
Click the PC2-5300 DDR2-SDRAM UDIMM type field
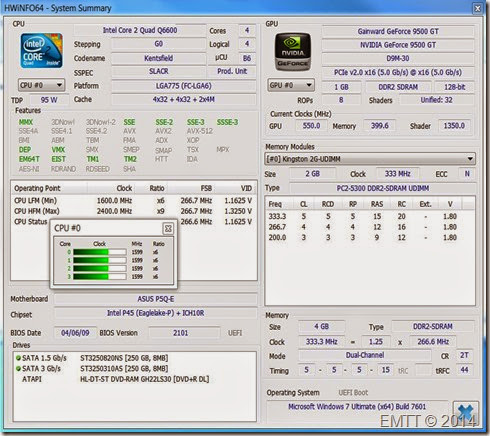(x=383, y=188)
